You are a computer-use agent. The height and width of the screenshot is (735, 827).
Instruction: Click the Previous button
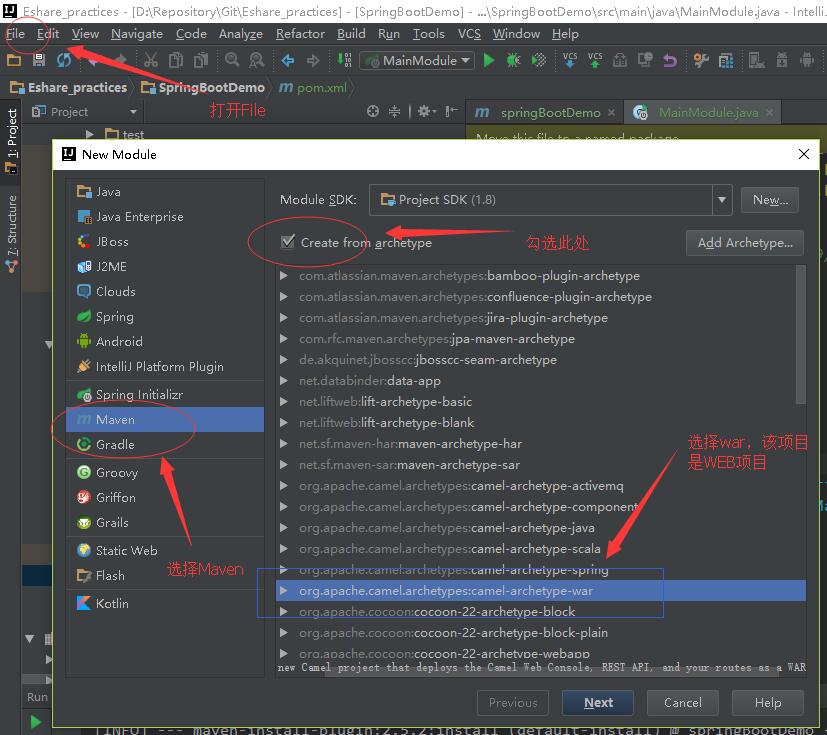[x=513, y=702]
